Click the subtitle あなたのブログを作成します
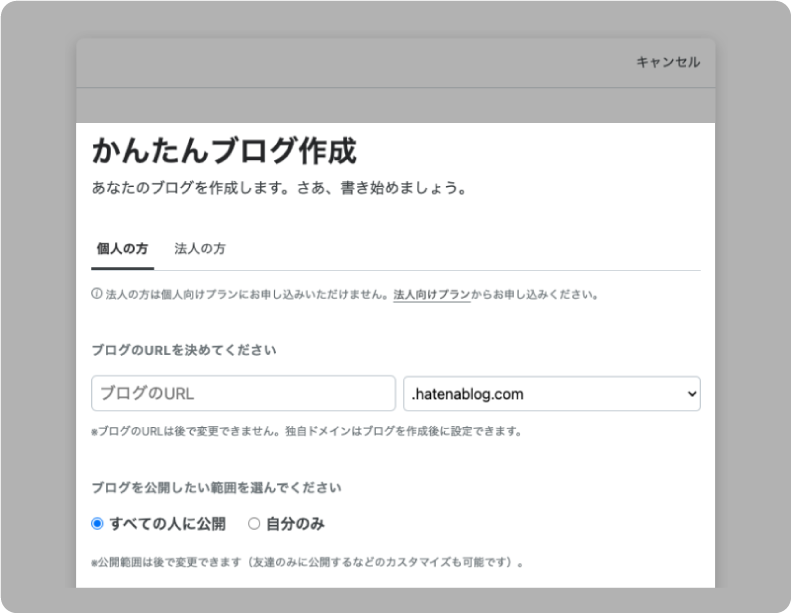 pyautogui.click(x=279, y=188)
